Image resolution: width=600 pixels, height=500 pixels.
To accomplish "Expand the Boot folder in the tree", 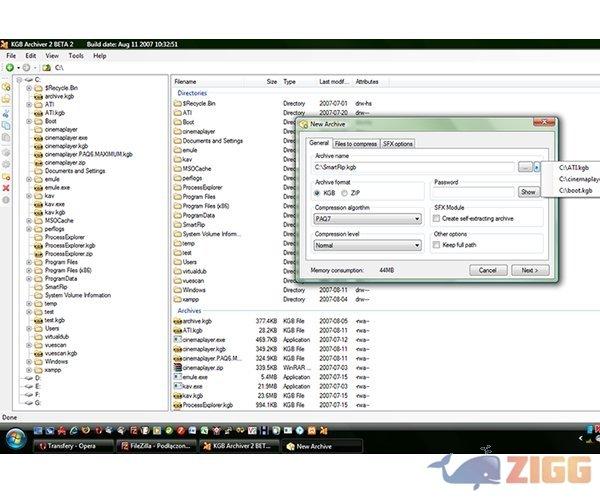I will 29,121.
